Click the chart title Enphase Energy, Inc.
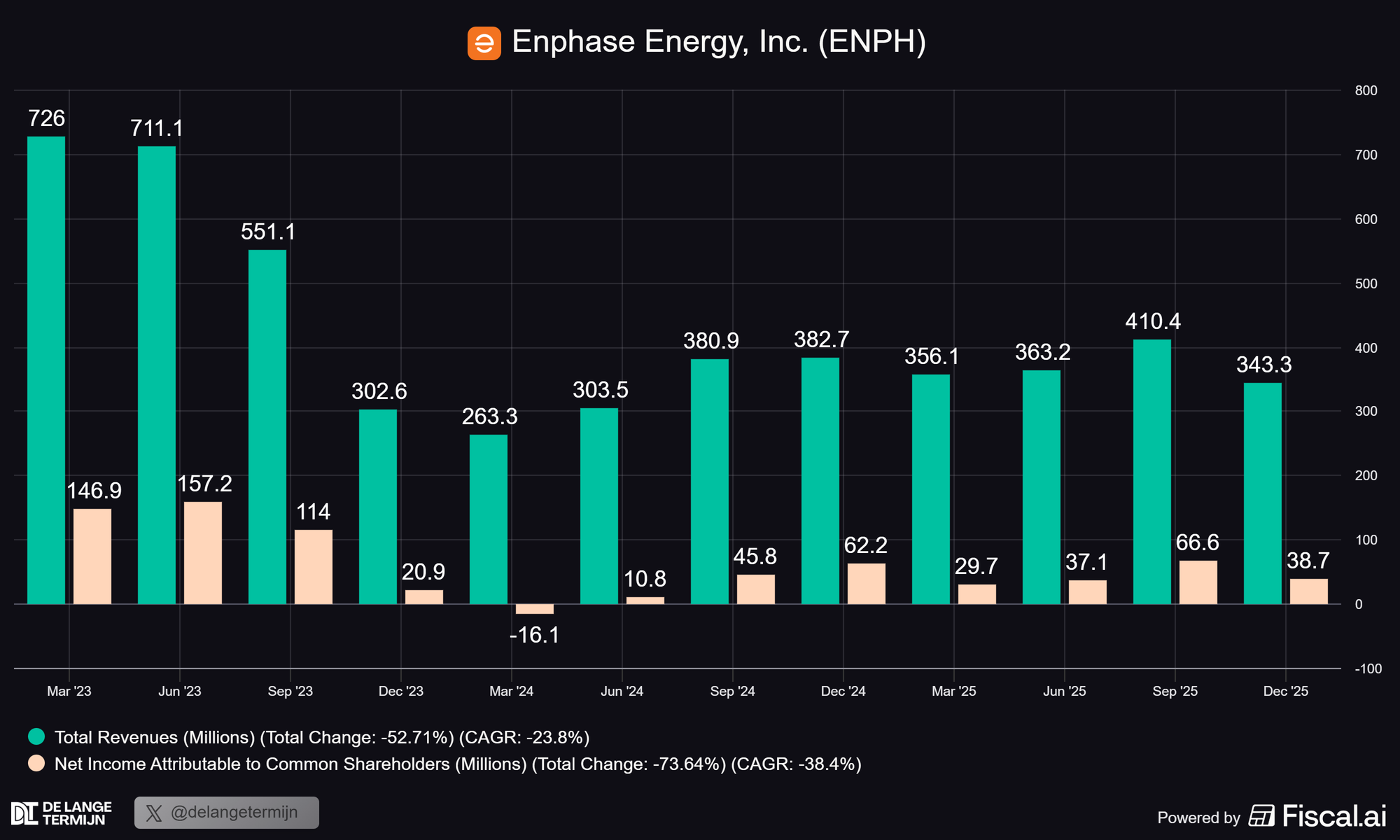1400x840 pixels. point(719,42)
